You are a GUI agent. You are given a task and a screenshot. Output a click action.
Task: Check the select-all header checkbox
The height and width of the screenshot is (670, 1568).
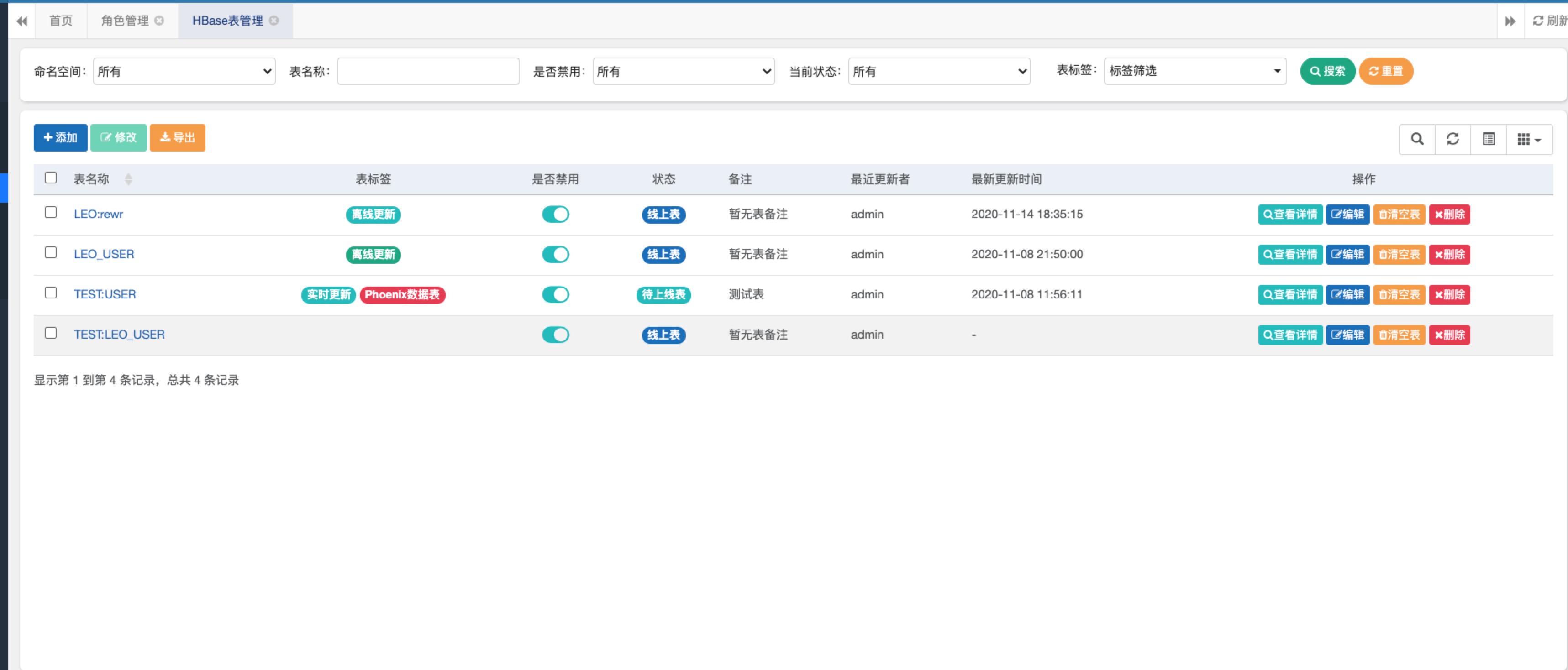click(51, 178)
